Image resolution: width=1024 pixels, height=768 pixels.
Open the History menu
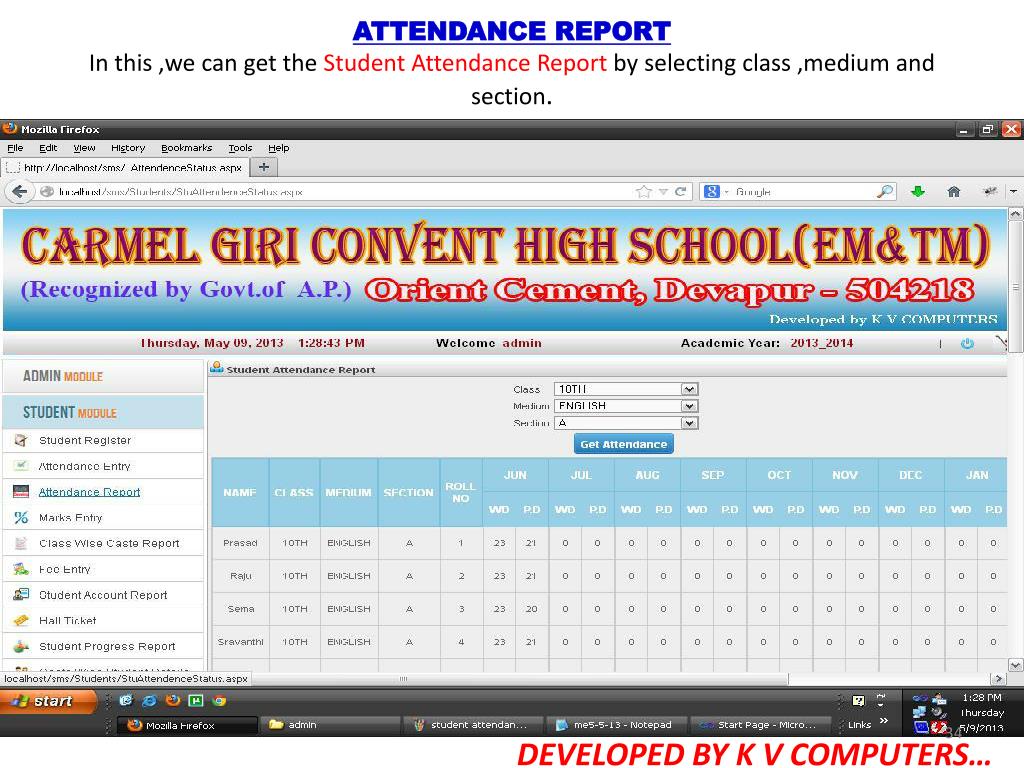tap(128, 148)
